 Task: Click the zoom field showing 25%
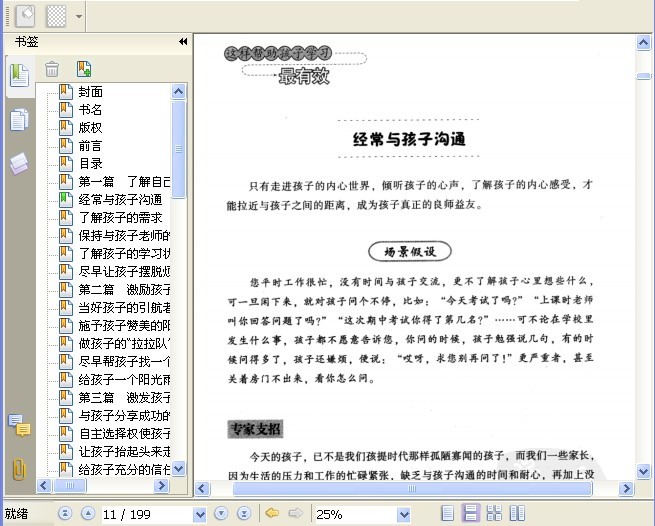(356, 514)
